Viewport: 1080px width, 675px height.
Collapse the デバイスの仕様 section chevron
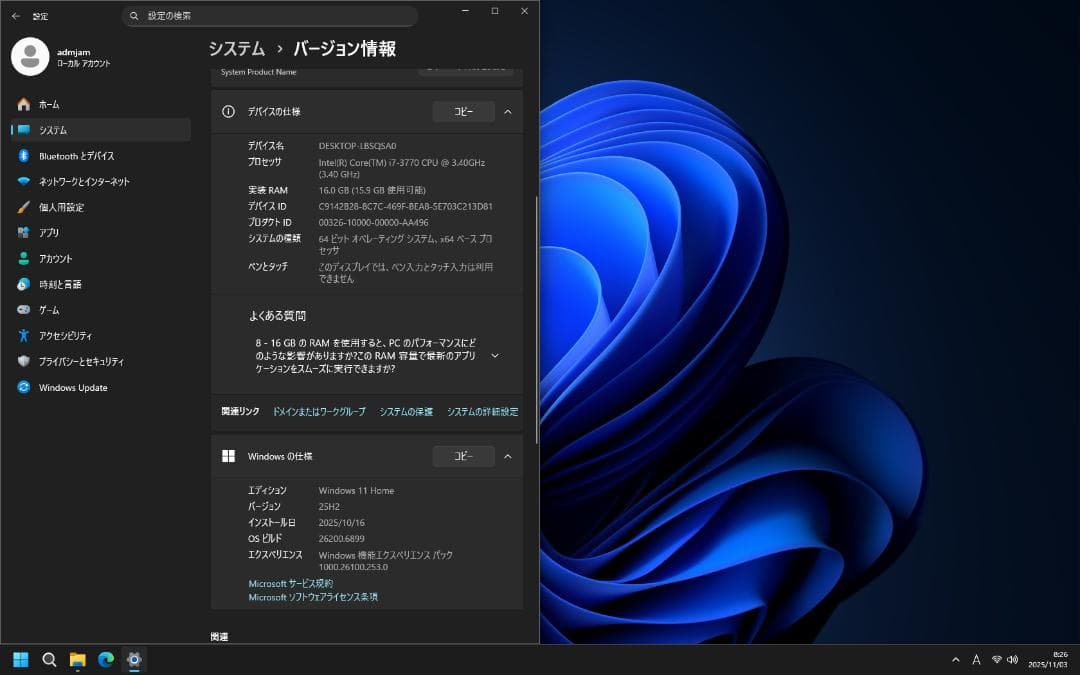(507, 112)
